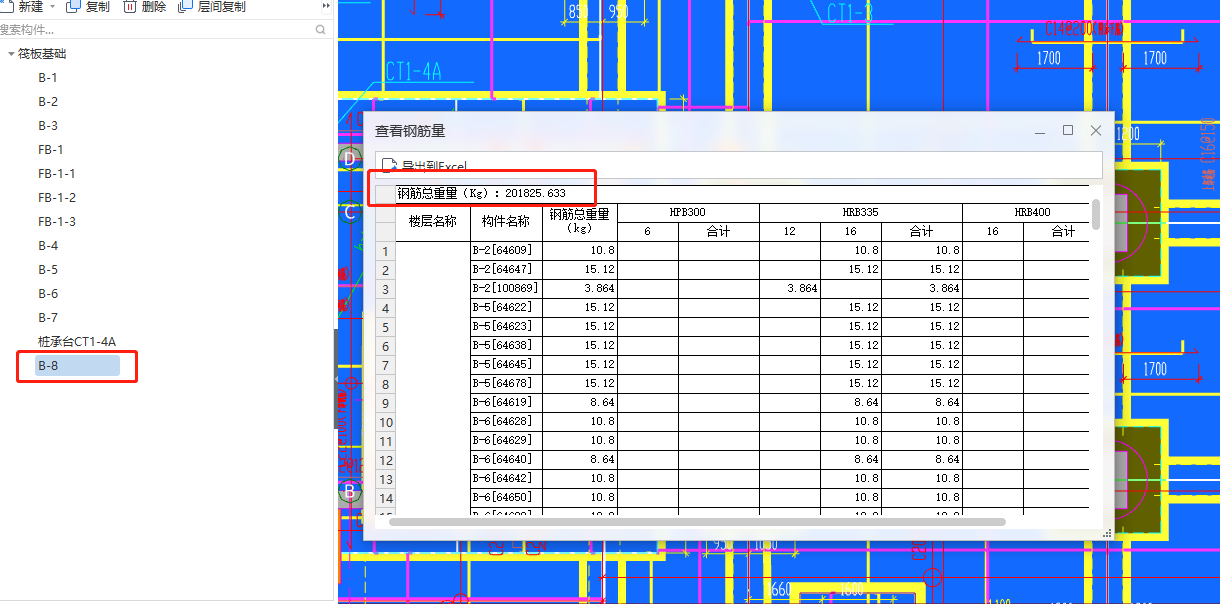
Task: Click the 合计 sub-header under HPB300
Action: click(x=719, y=232)
